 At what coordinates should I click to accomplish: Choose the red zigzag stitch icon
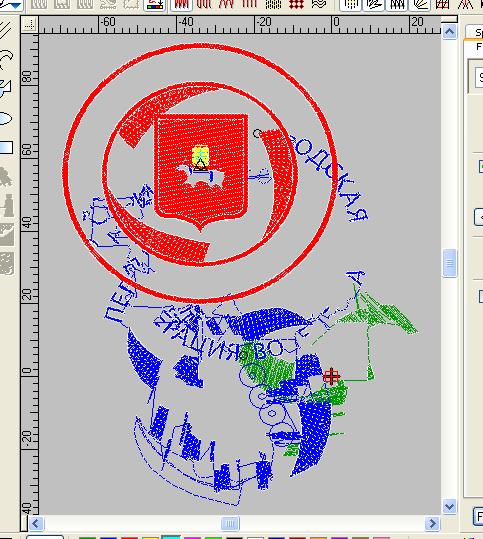tap(227, 4)
